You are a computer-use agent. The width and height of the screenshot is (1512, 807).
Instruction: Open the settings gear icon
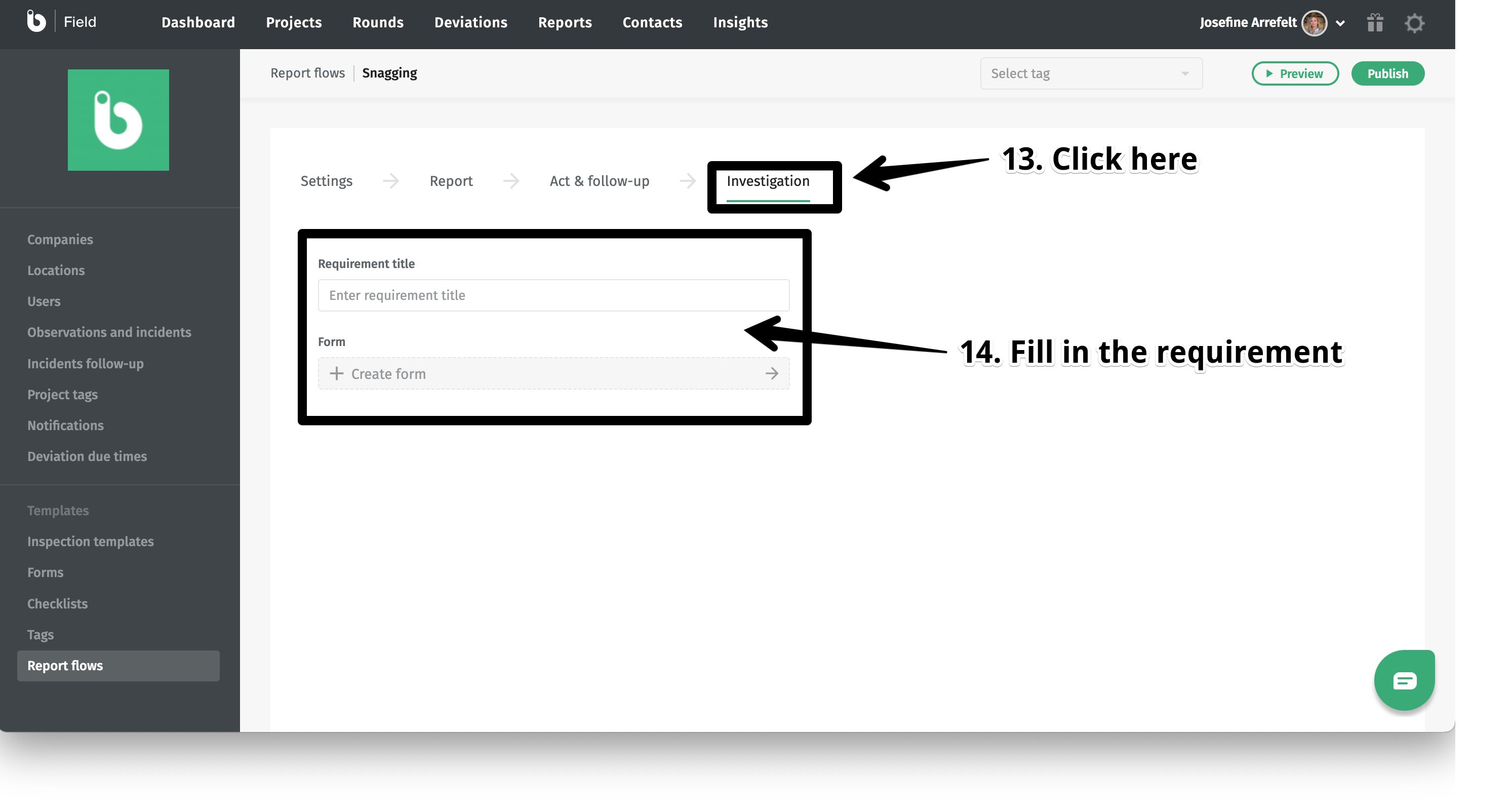pyautogui.click(x=1415, y=23)
